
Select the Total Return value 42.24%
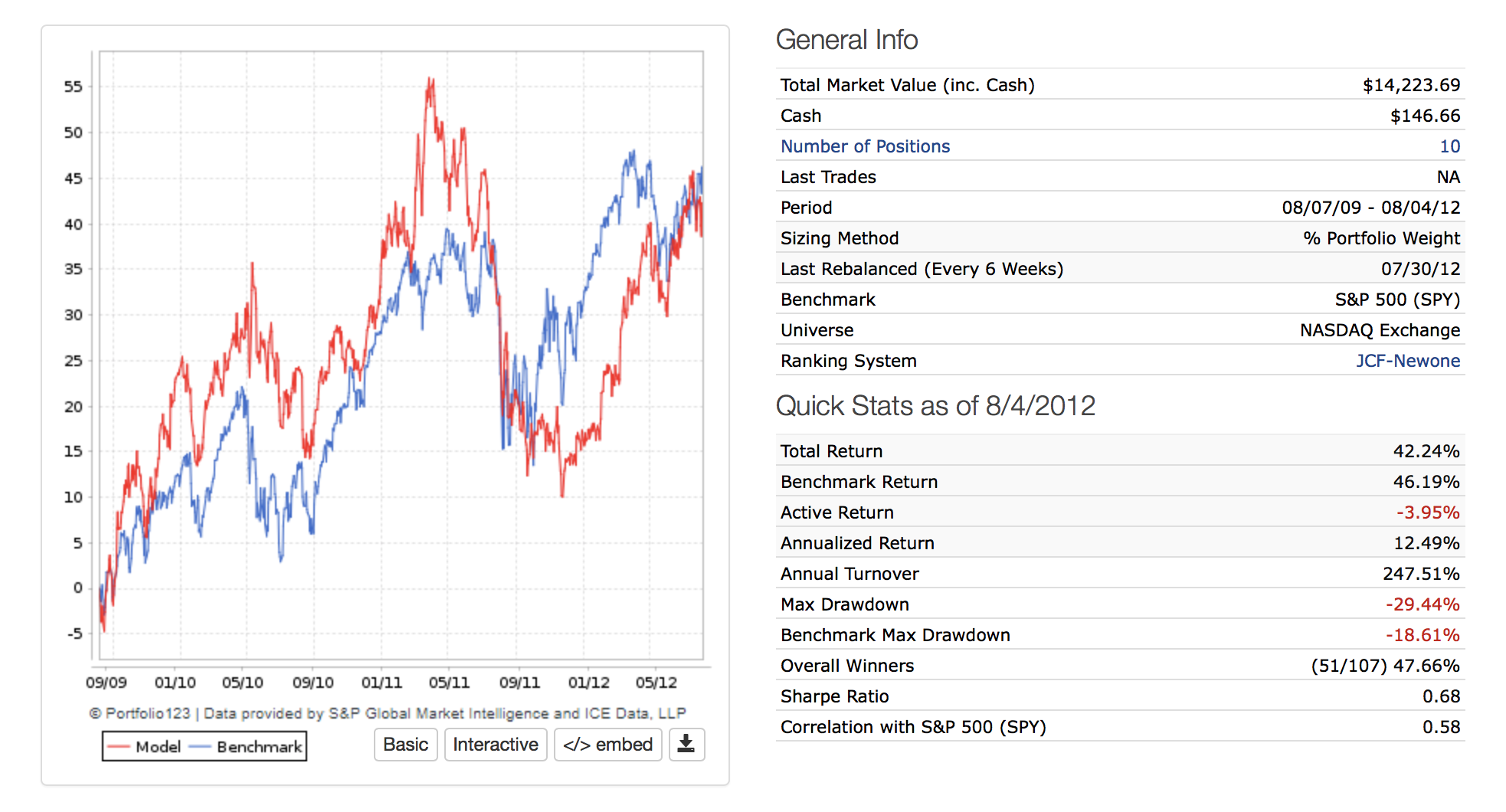click(1426, 451)
